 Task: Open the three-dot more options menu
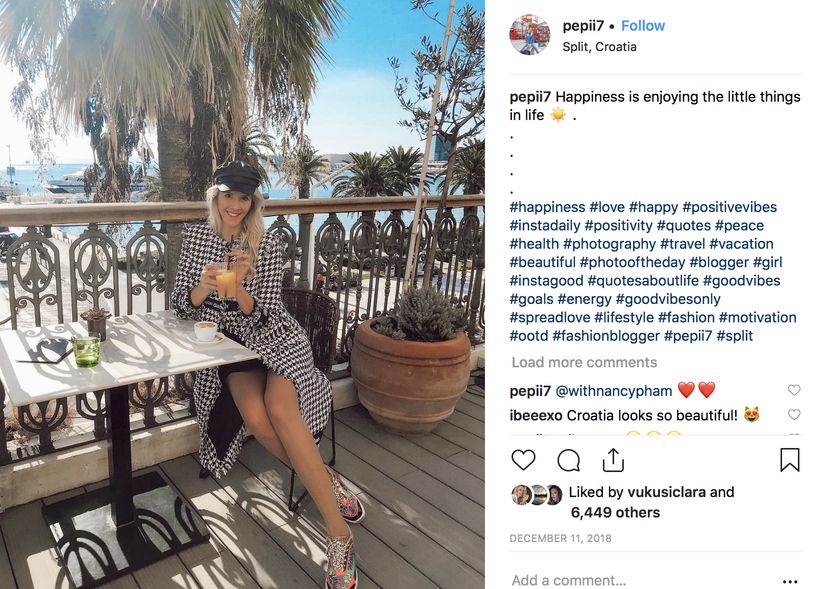(790, 581)
